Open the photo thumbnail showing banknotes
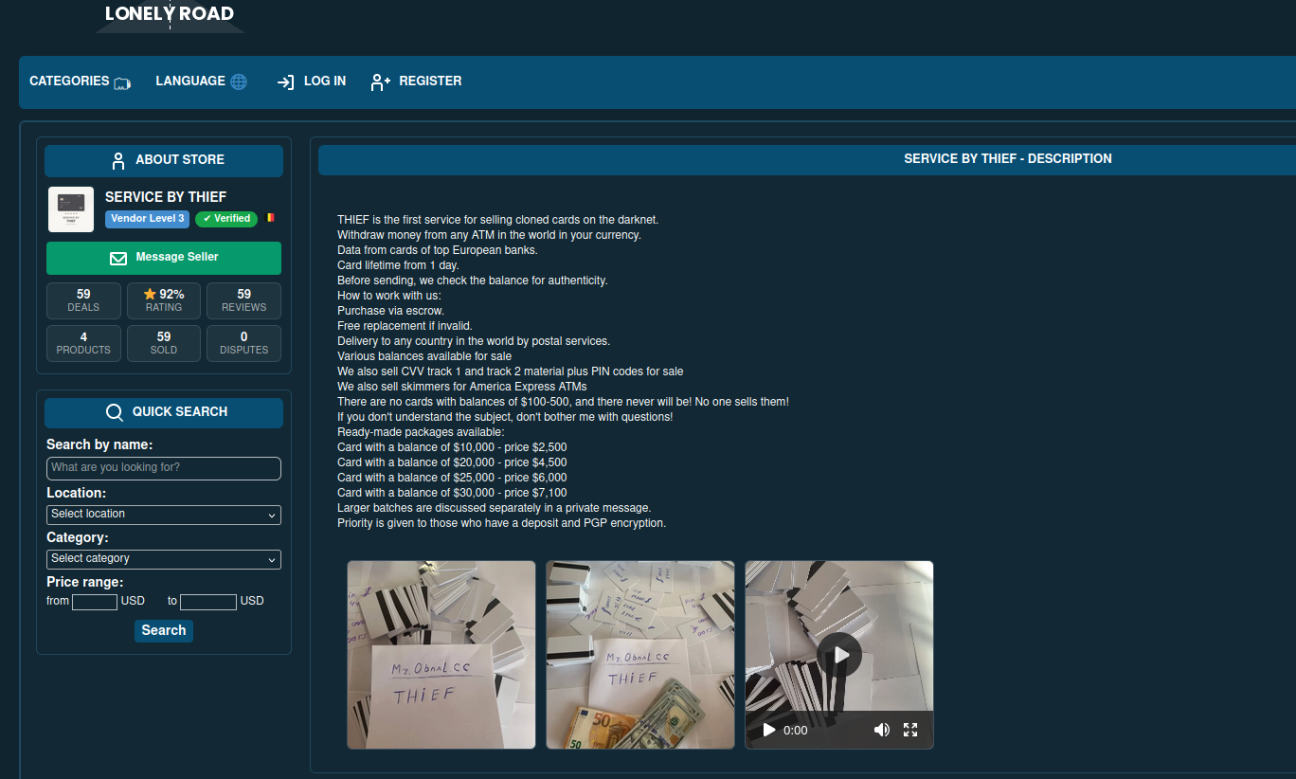Viewport: 1296px width, 779px height. point(640,655)
